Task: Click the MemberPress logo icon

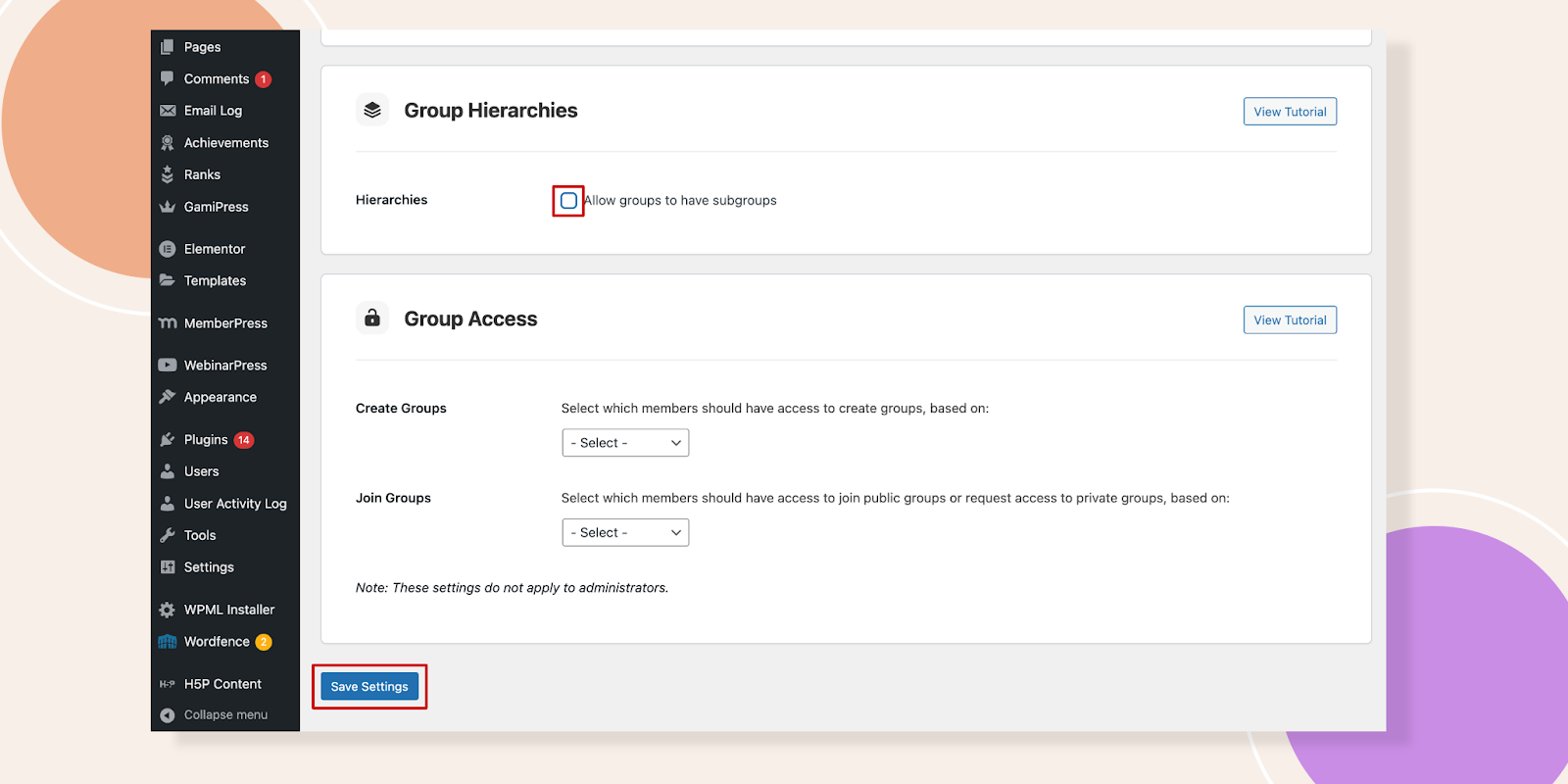Action: pos(168,323)
